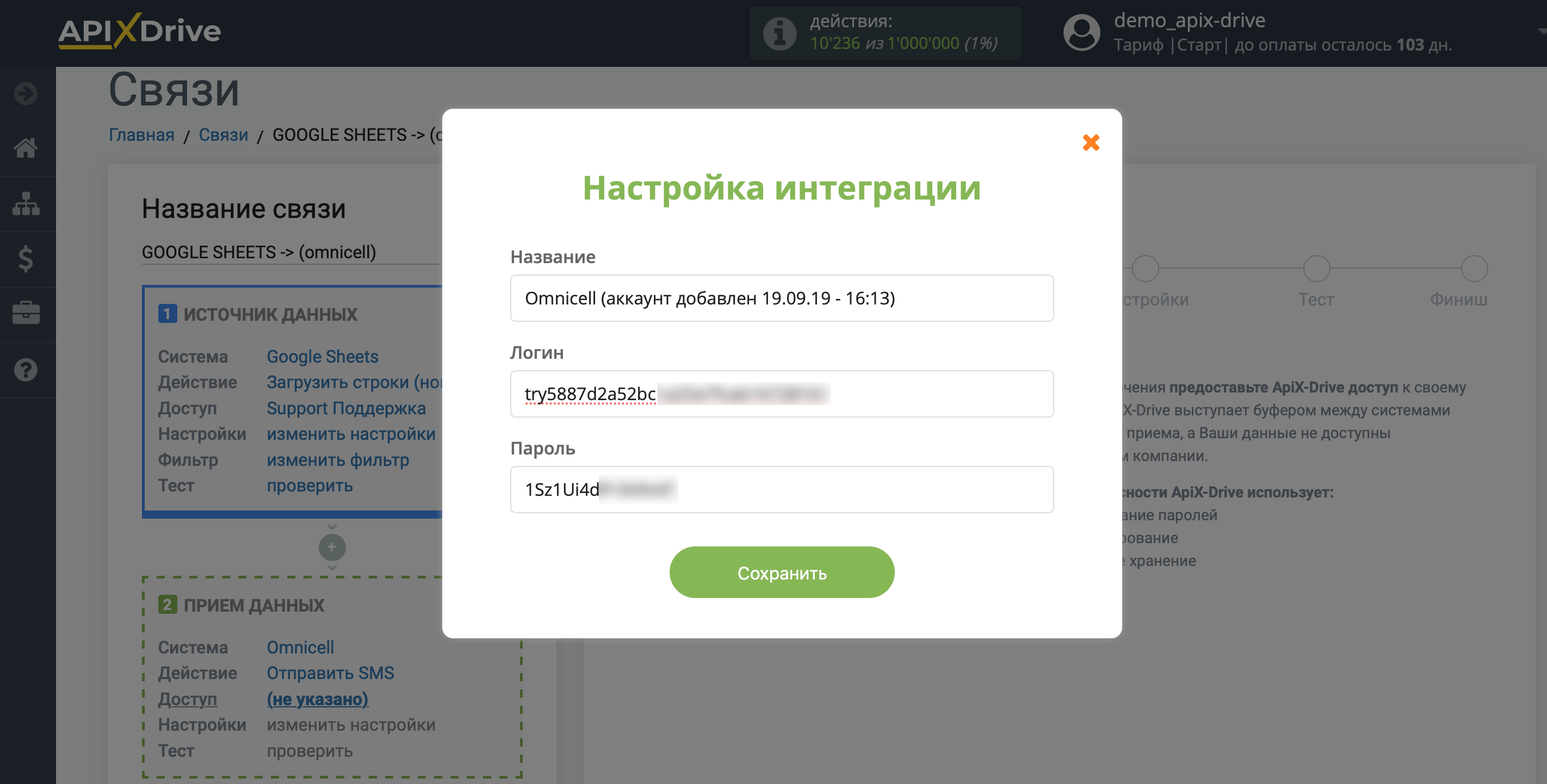
Task: Select the Финиш step circle
Action: click(1474, 269)
